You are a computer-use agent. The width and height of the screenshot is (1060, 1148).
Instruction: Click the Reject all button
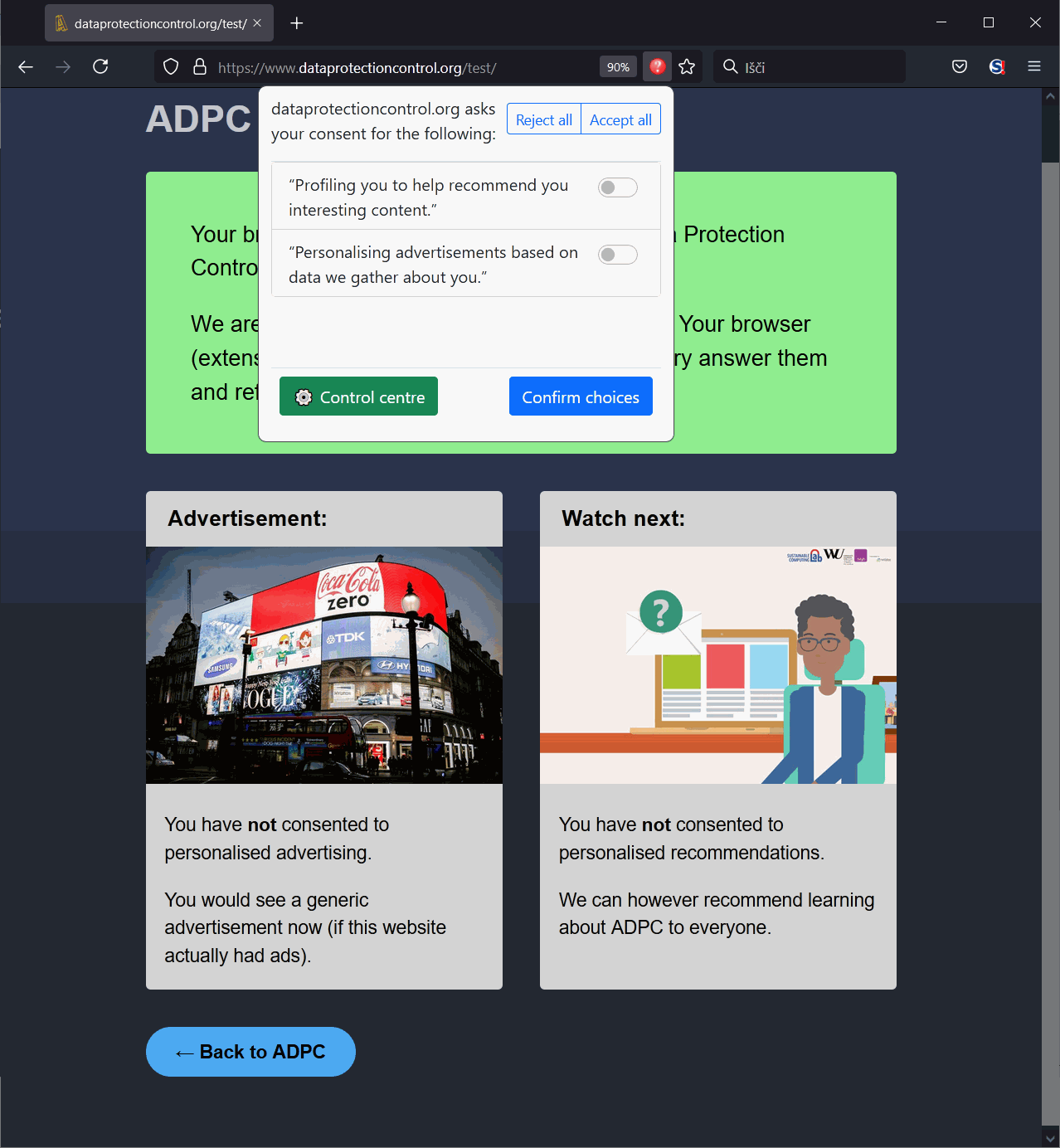tap(543, 119)
